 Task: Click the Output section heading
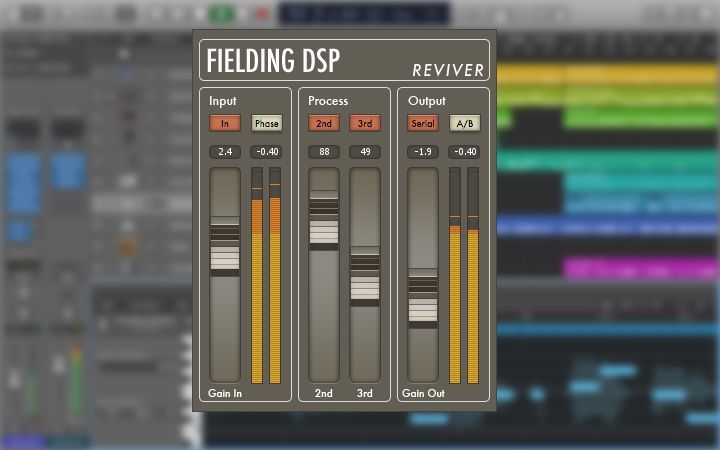pos(427,101)
